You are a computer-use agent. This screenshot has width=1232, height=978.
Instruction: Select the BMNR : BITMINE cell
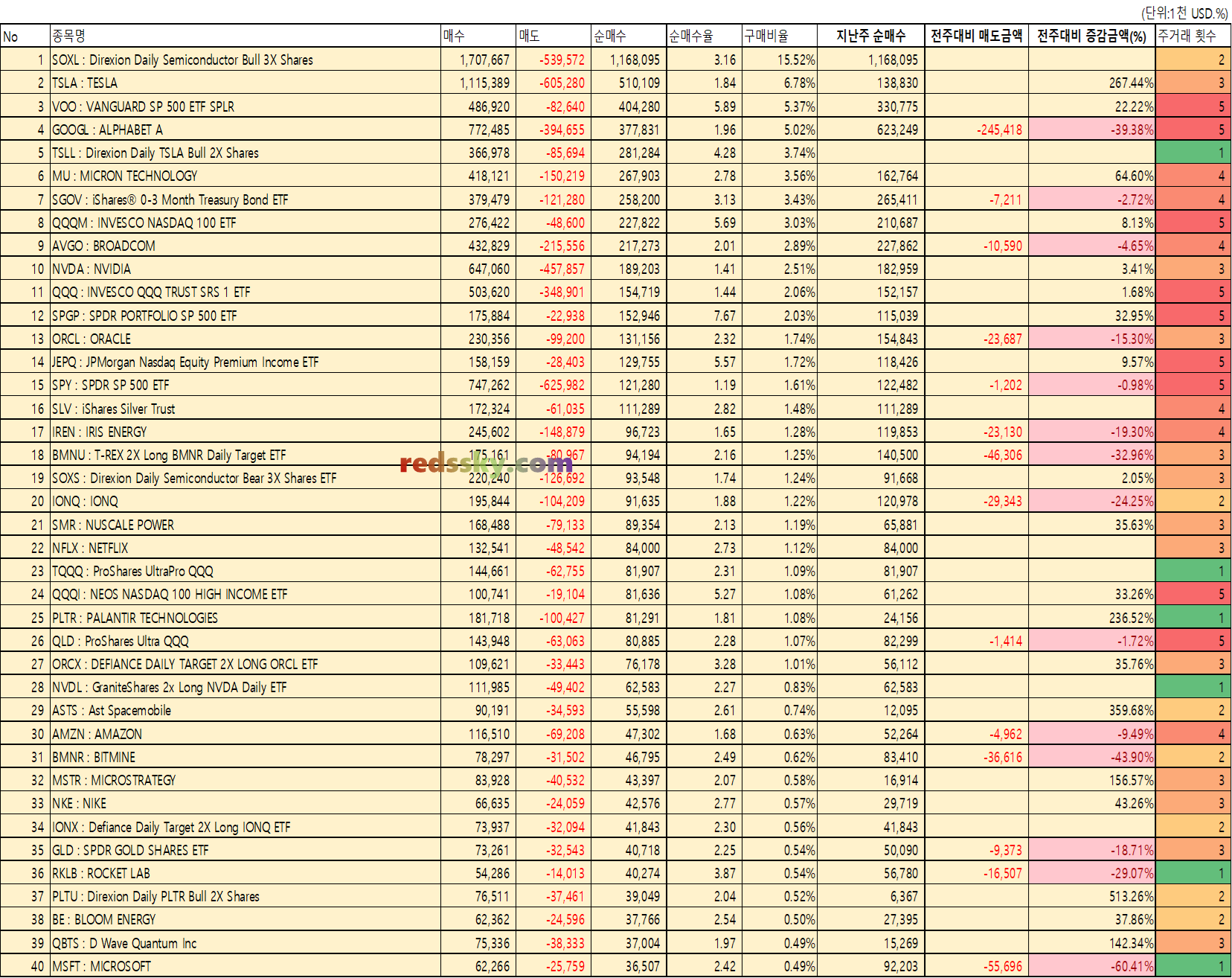click(246, 757)
